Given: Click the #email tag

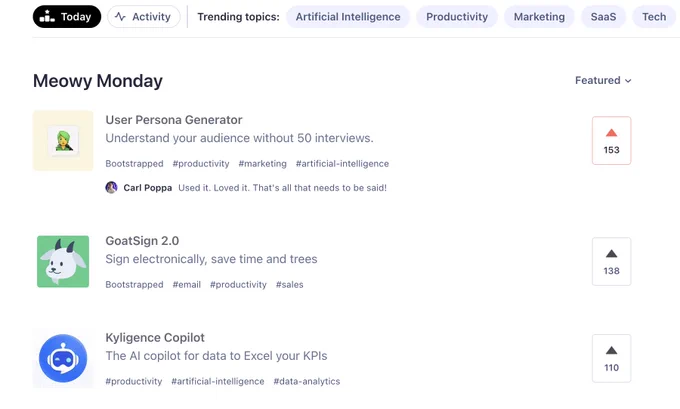Looking at the screenshot, I should click(186, 285).
